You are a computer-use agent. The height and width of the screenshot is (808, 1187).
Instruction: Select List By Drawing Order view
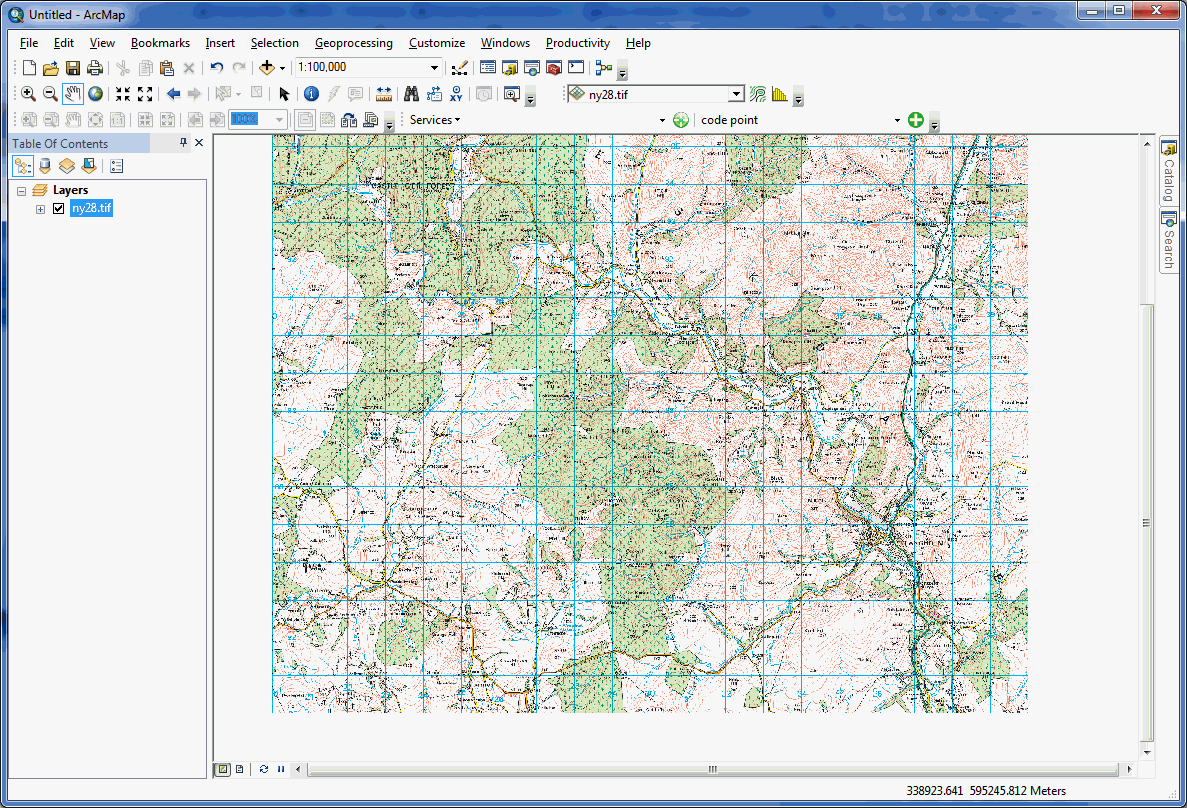[23, 167]
